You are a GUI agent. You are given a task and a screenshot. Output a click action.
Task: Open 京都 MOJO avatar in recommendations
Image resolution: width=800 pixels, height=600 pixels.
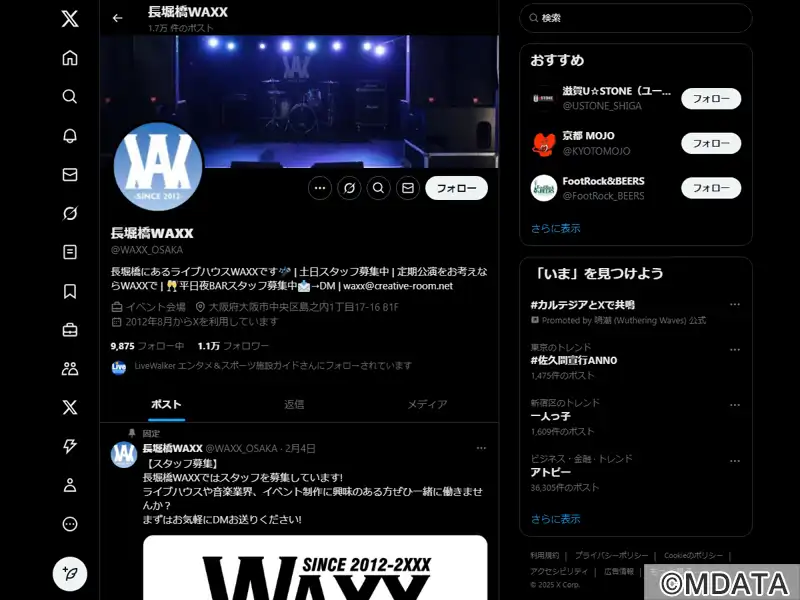pos(543,143)
